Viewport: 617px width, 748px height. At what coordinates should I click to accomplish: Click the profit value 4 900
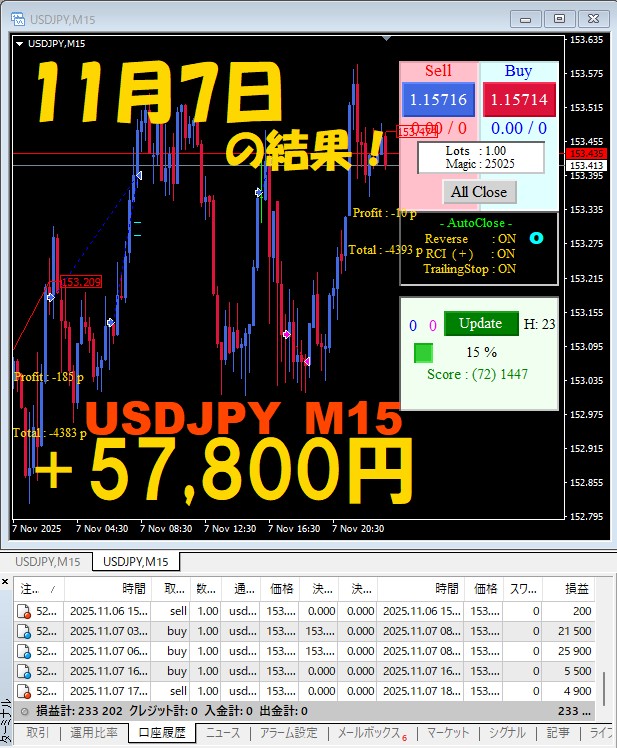click(x=577, y=691)
